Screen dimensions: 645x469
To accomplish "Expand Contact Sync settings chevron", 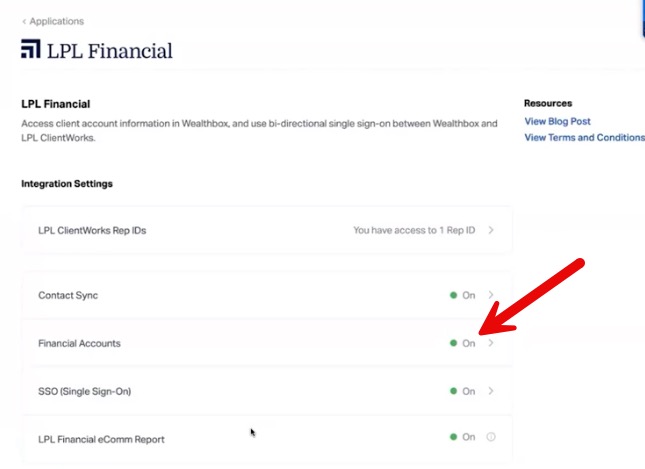I will (x=491, y=296).
